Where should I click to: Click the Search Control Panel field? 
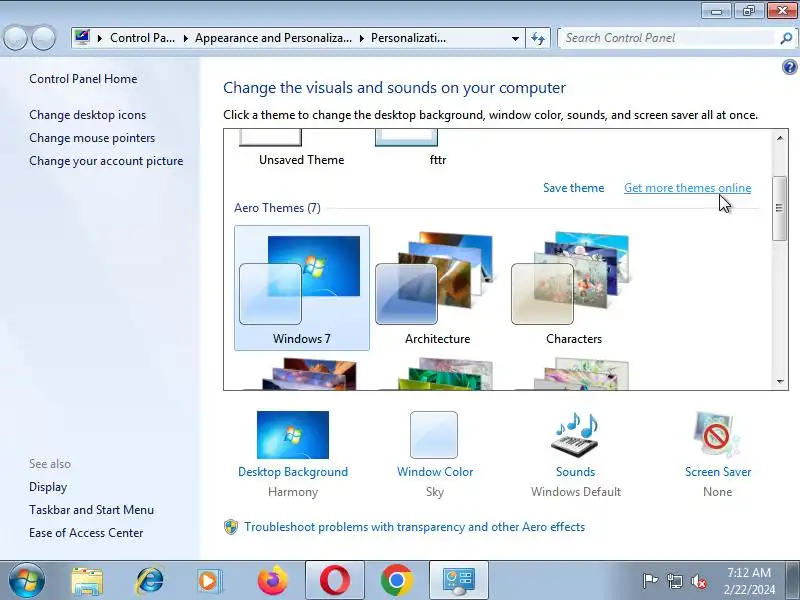[669, 38]
